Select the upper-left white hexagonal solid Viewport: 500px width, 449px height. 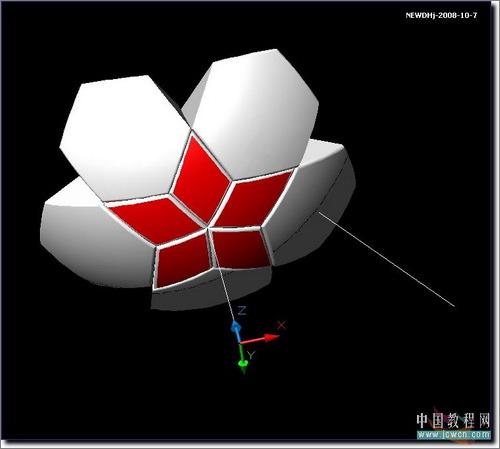[x=125, y=137]
